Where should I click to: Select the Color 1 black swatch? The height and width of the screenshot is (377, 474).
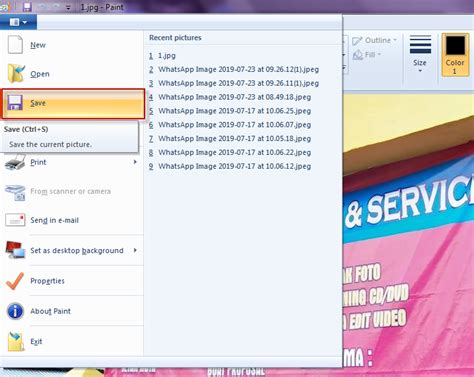pyautogui.click(x=455, y=45)
